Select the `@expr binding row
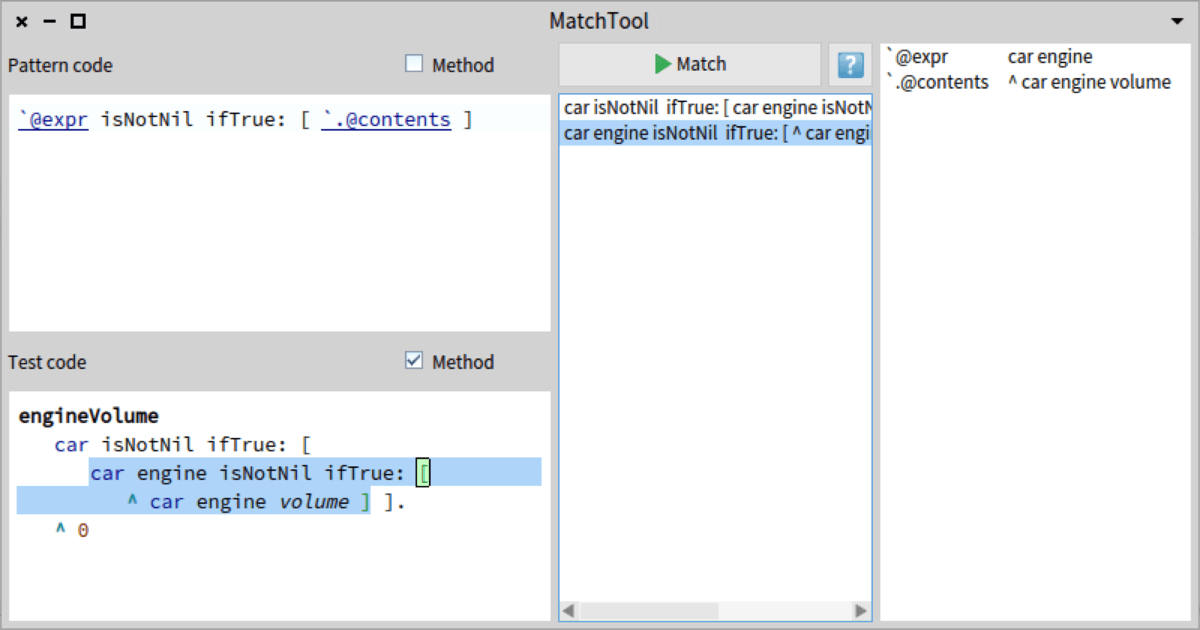1200x630 pixels. (x=1037, y=57)
